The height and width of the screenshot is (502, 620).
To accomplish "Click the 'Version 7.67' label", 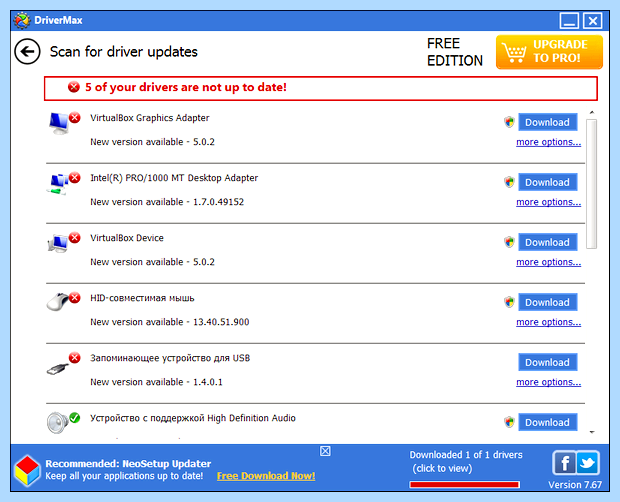I will click(x=575, y=485).
